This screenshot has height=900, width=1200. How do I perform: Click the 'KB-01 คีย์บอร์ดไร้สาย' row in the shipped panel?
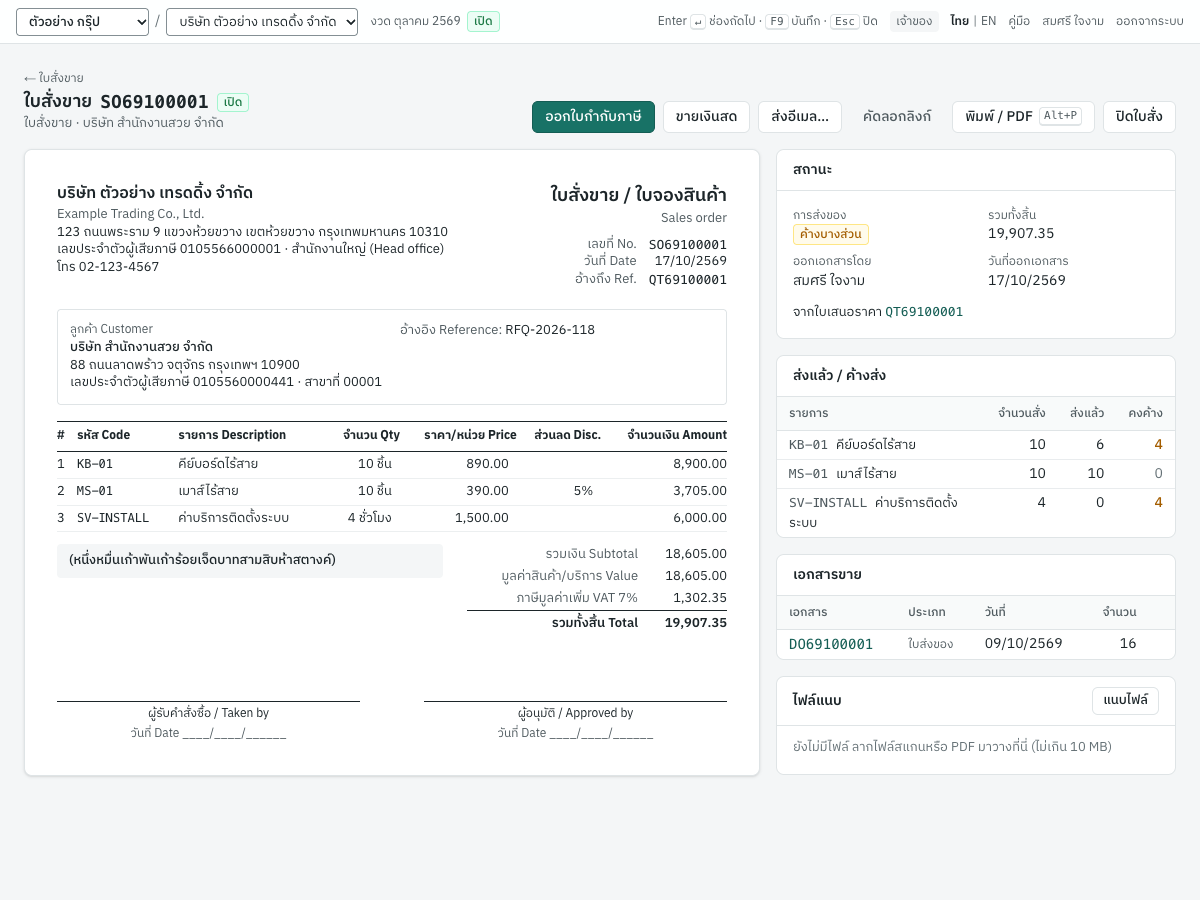[x=976, y=445]
